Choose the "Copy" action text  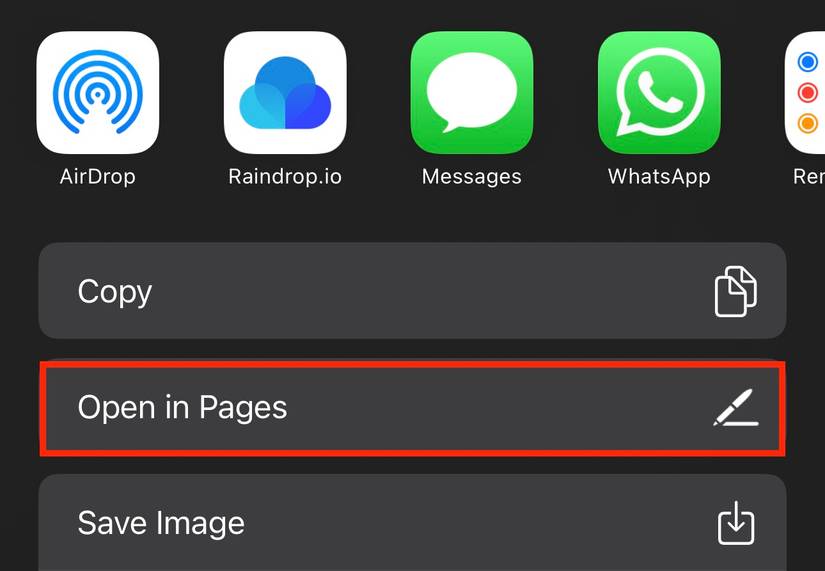115,293
